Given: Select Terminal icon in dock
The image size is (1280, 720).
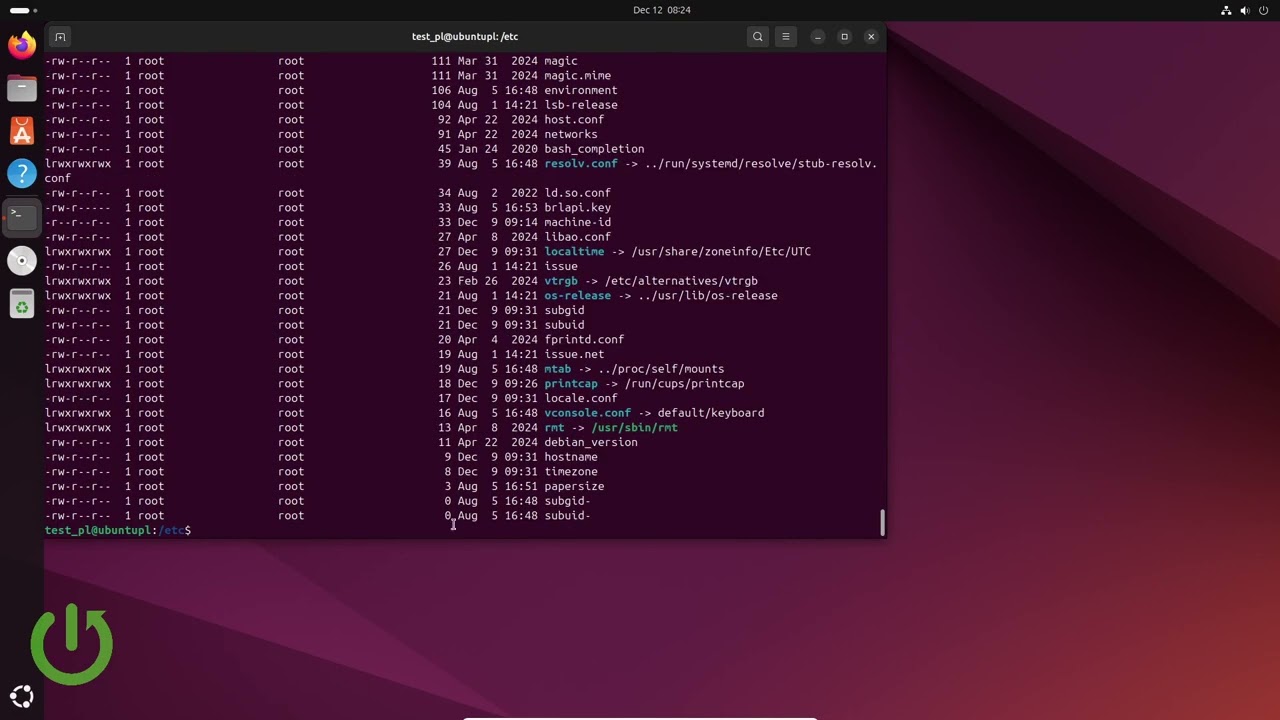Looking at the screenshot, I should pos(22,217).
